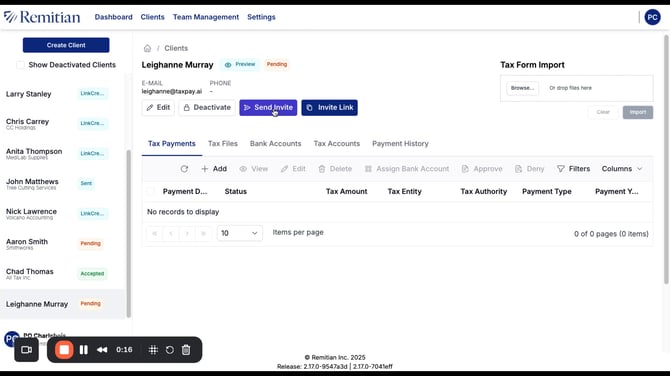Select John Matthews in client list
Screen dimensions: 670x376
pyautogui.click(x=63, y=184)
